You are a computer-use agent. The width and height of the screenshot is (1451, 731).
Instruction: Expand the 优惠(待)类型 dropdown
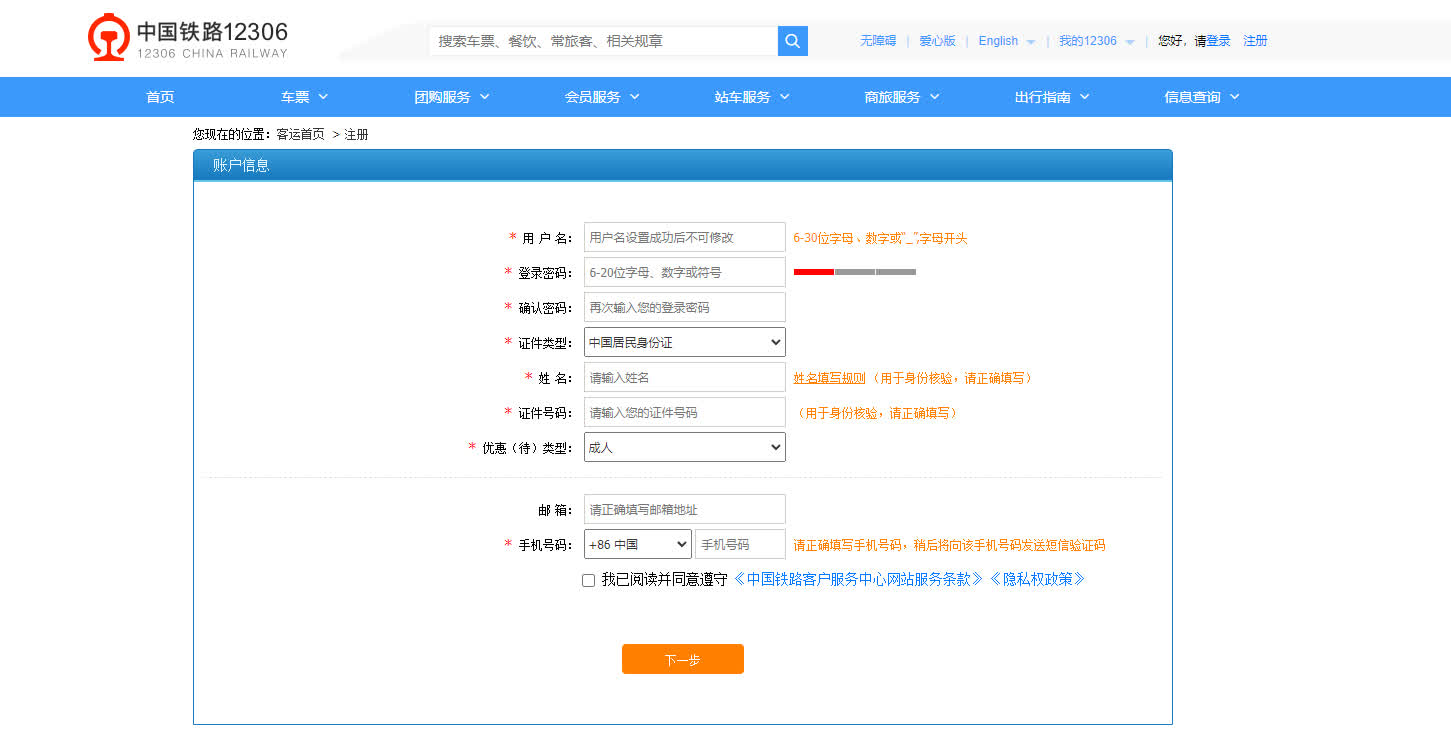click(684, 447)
